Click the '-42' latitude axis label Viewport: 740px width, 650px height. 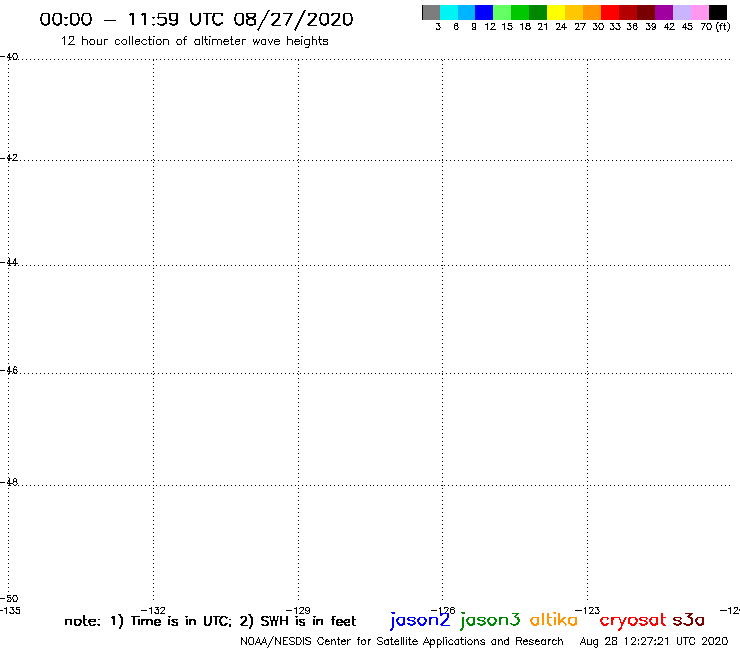coord(9,157)
